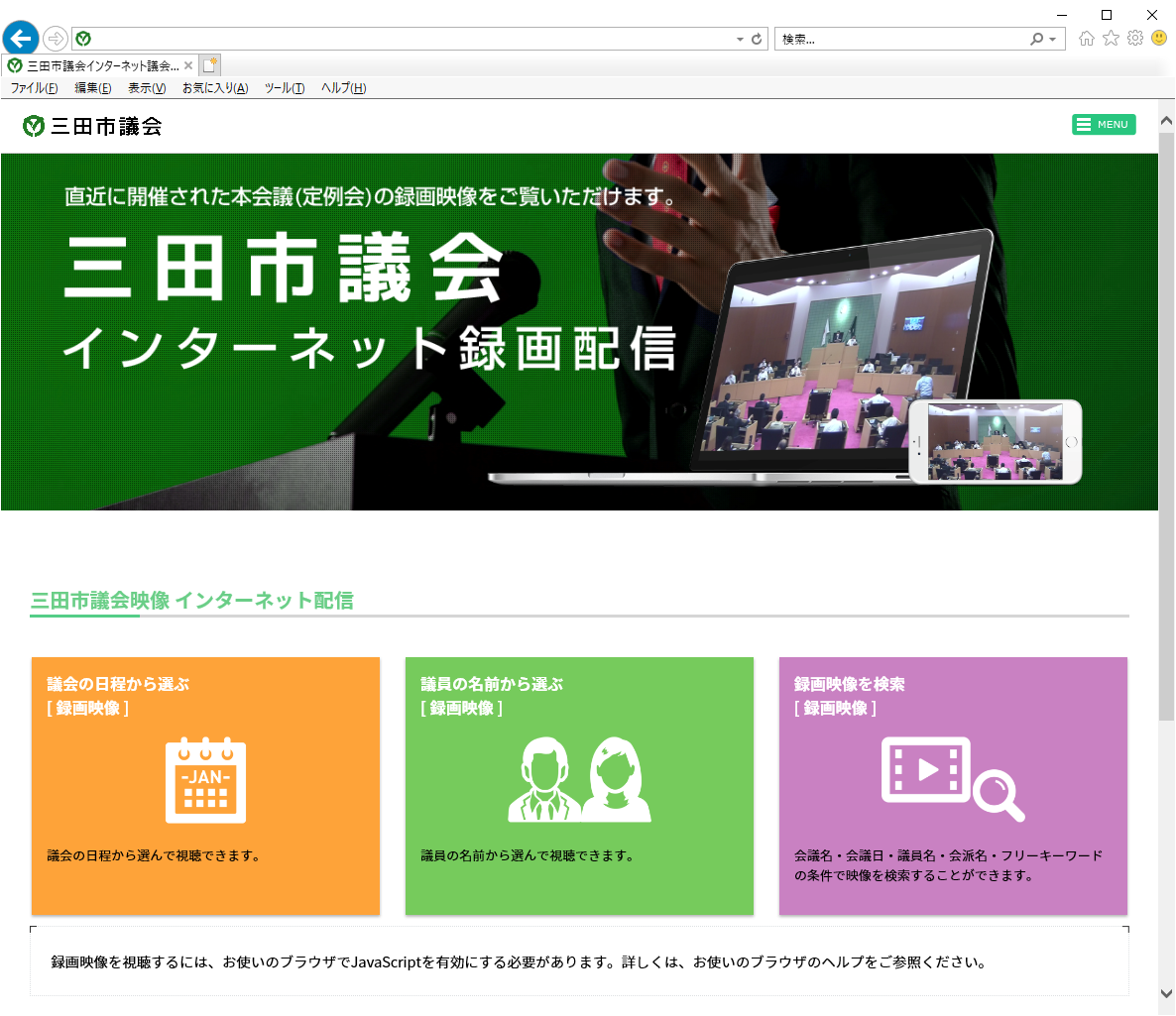Open the 議員の名前から選ぶ green card
Viewport: 1176px width, 1016px height.
(x=579, y=786)
